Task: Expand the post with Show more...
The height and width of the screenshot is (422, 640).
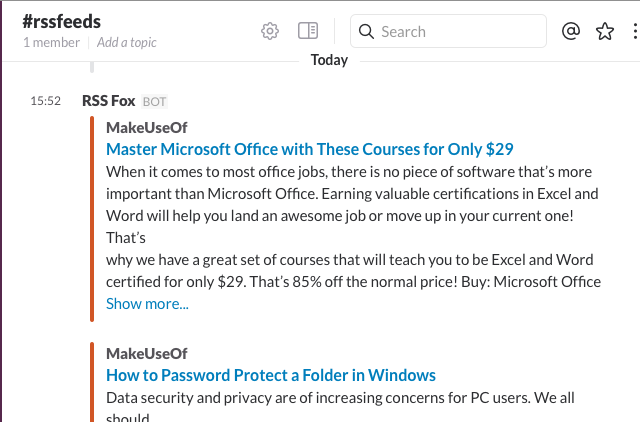Action: 147,304
